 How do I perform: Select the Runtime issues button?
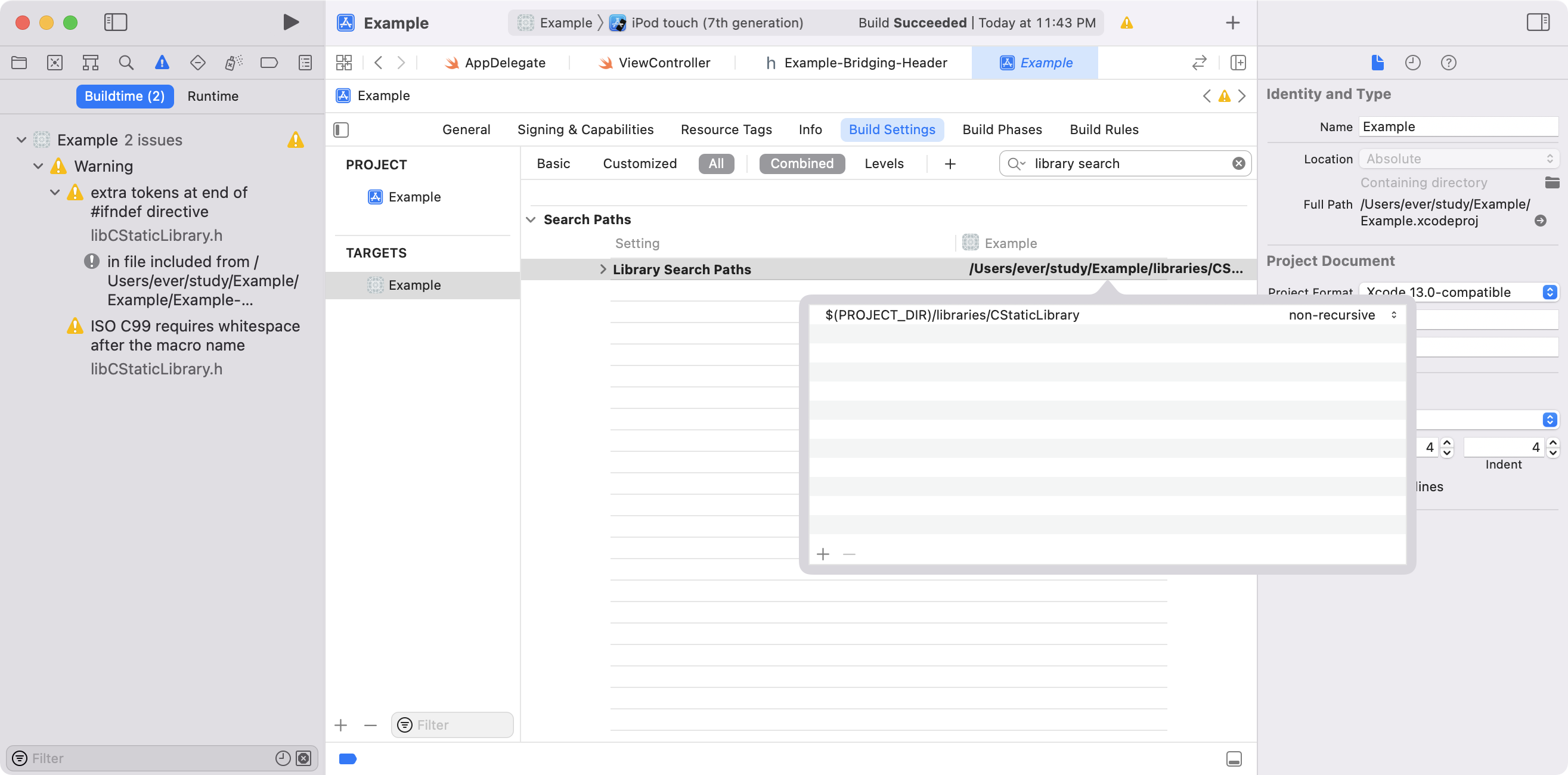(x=212, y=96)
